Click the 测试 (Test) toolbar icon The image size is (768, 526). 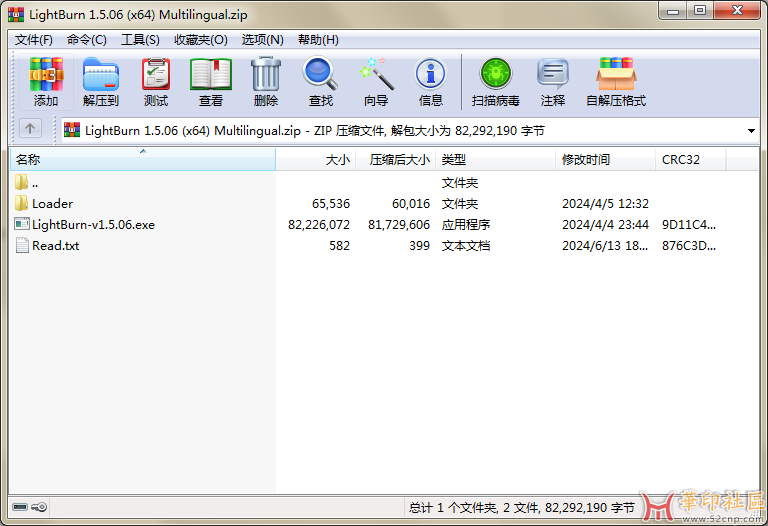click(x=156, y=74)
